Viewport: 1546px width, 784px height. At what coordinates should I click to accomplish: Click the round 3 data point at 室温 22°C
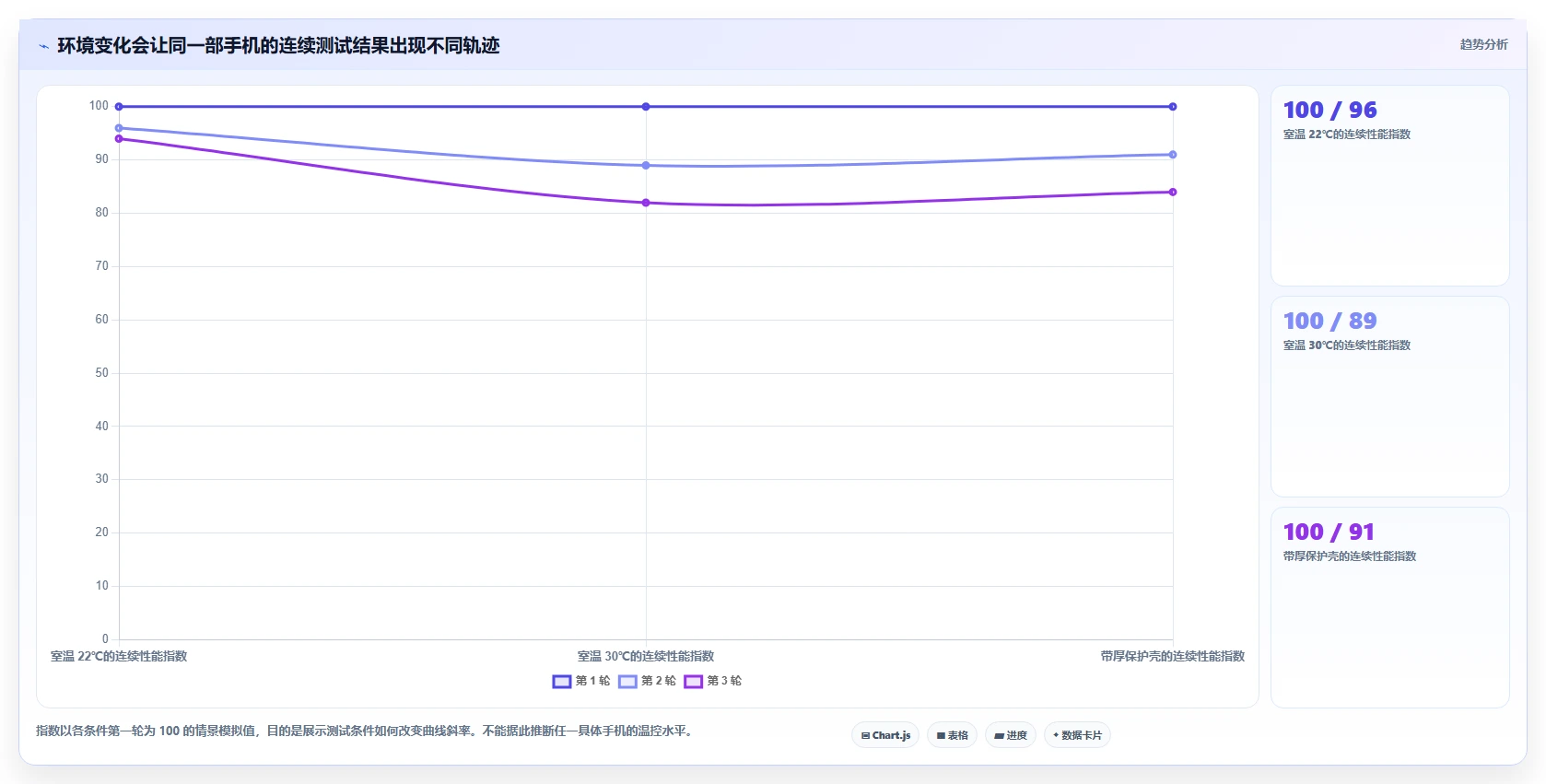(x=119, y=139)
